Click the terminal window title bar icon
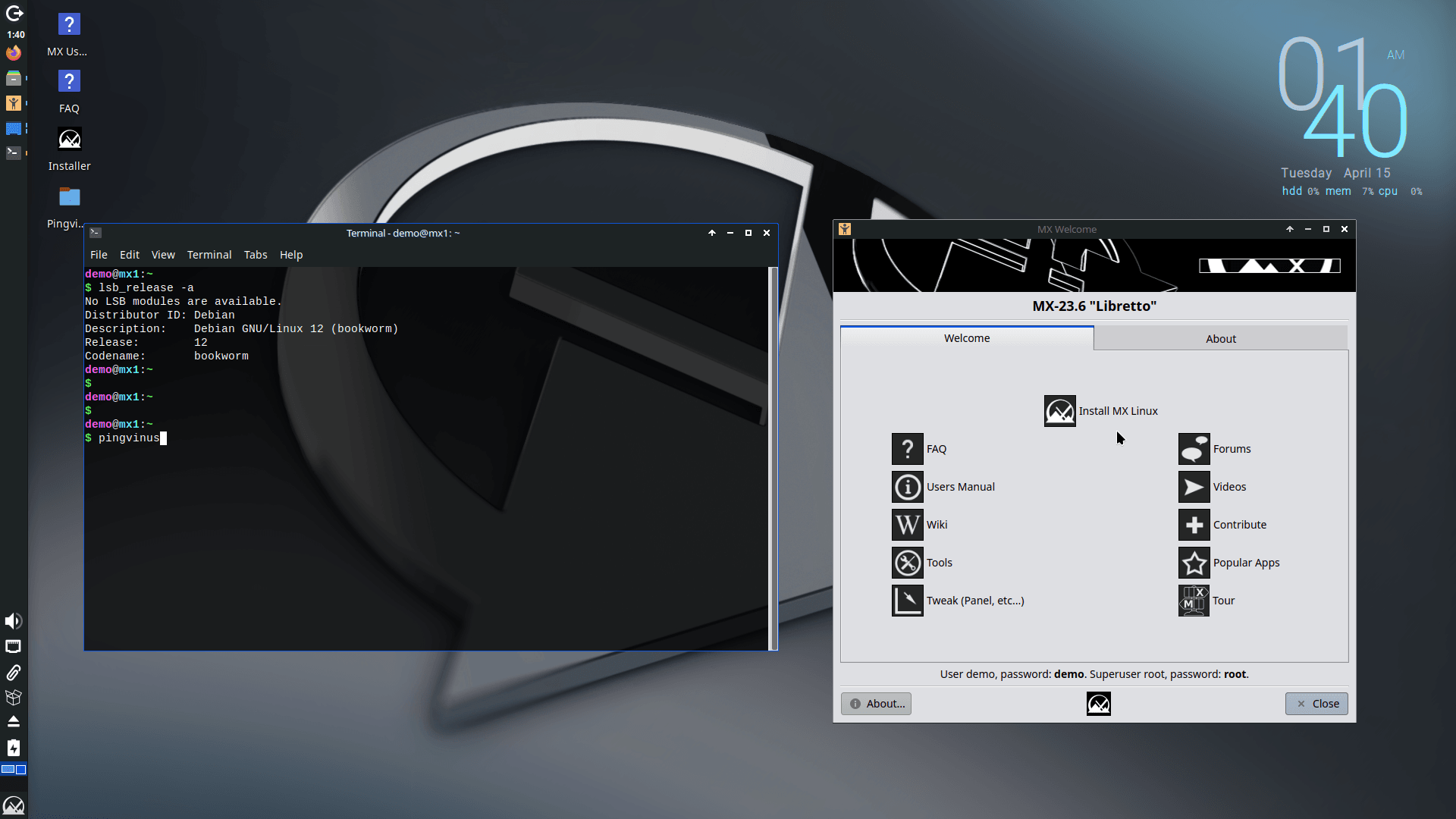The image size is (1456, 819). coord(96,233)
